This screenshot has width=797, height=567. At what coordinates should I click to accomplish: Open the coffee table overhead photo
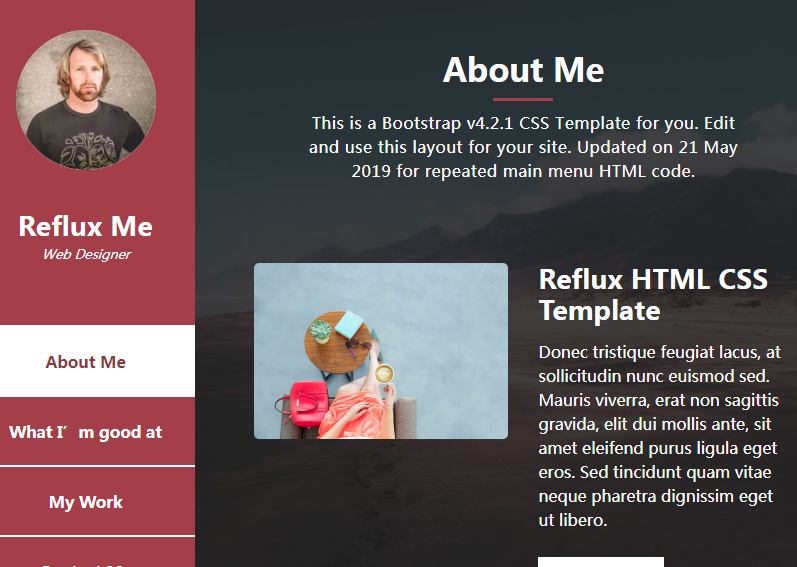coord(381,351)
